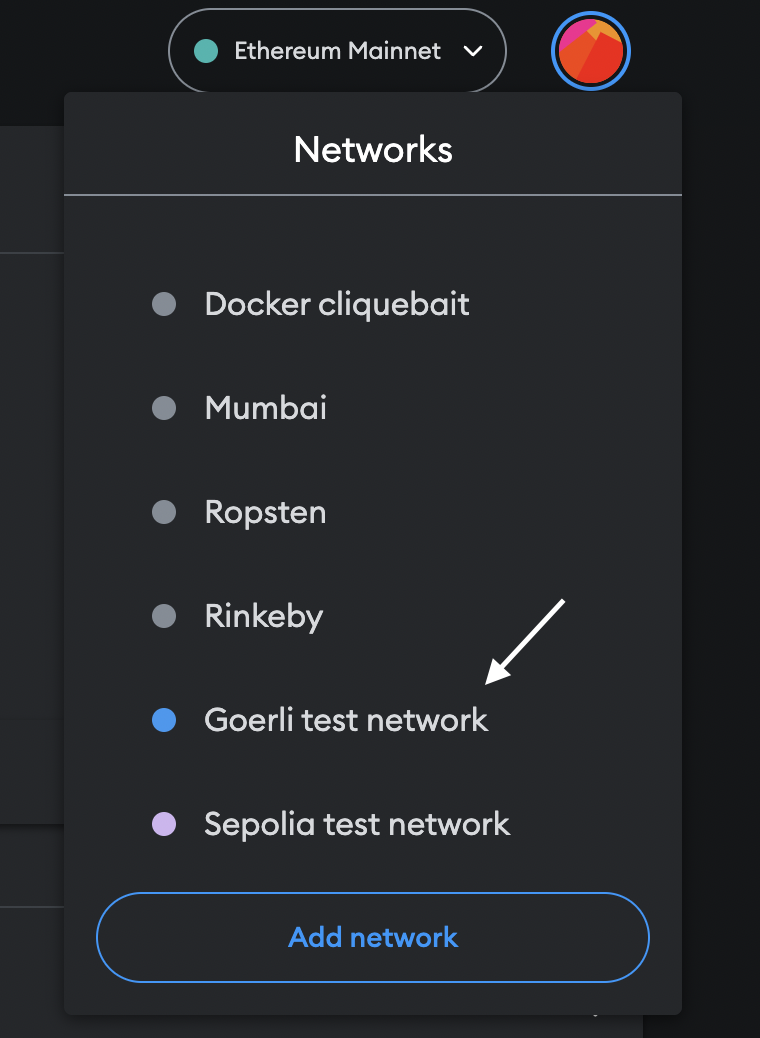The image size is (760, 1038).
Task: Click the gray dot beside Docker cliquebait
Action: tap(164, 305)
